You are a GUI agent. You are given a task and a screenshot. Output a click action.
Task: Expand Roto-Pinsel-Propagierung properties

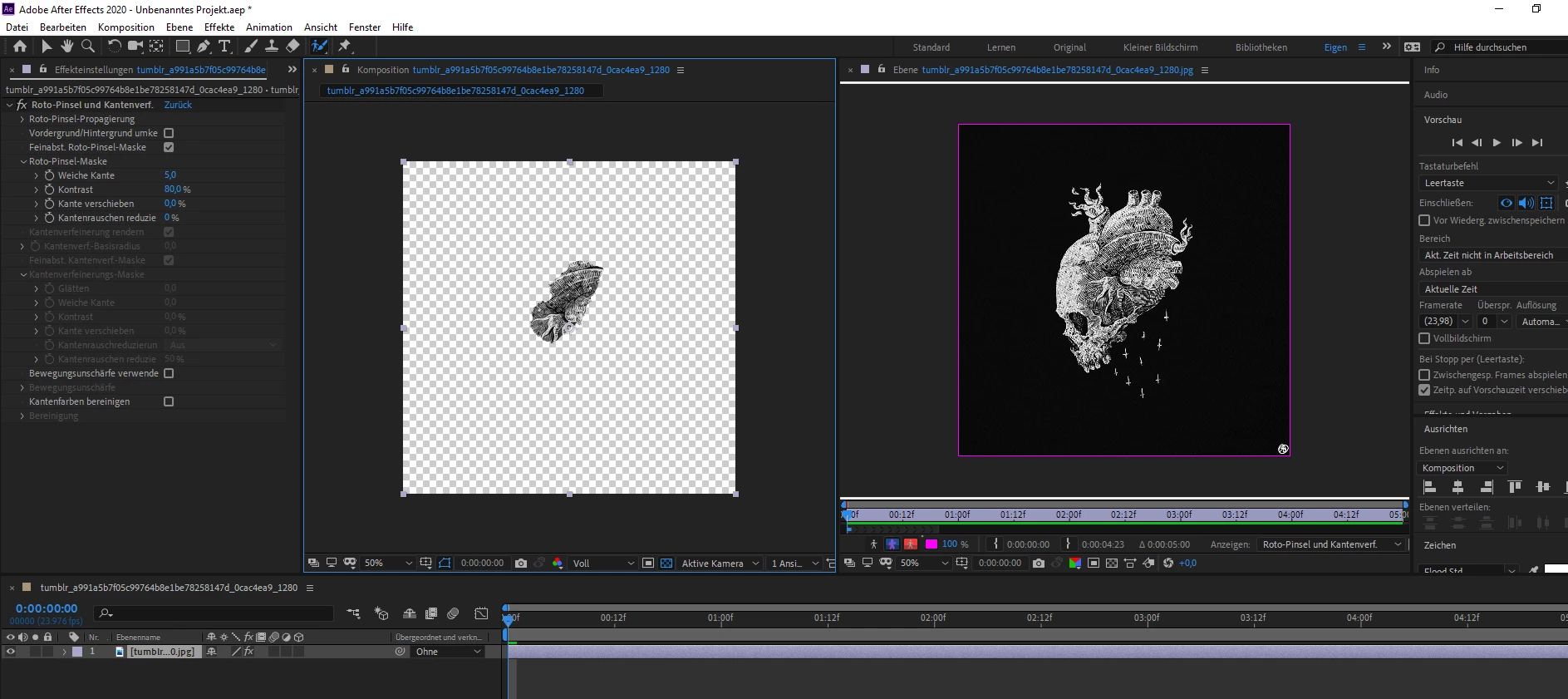click(x=22, y=119)
